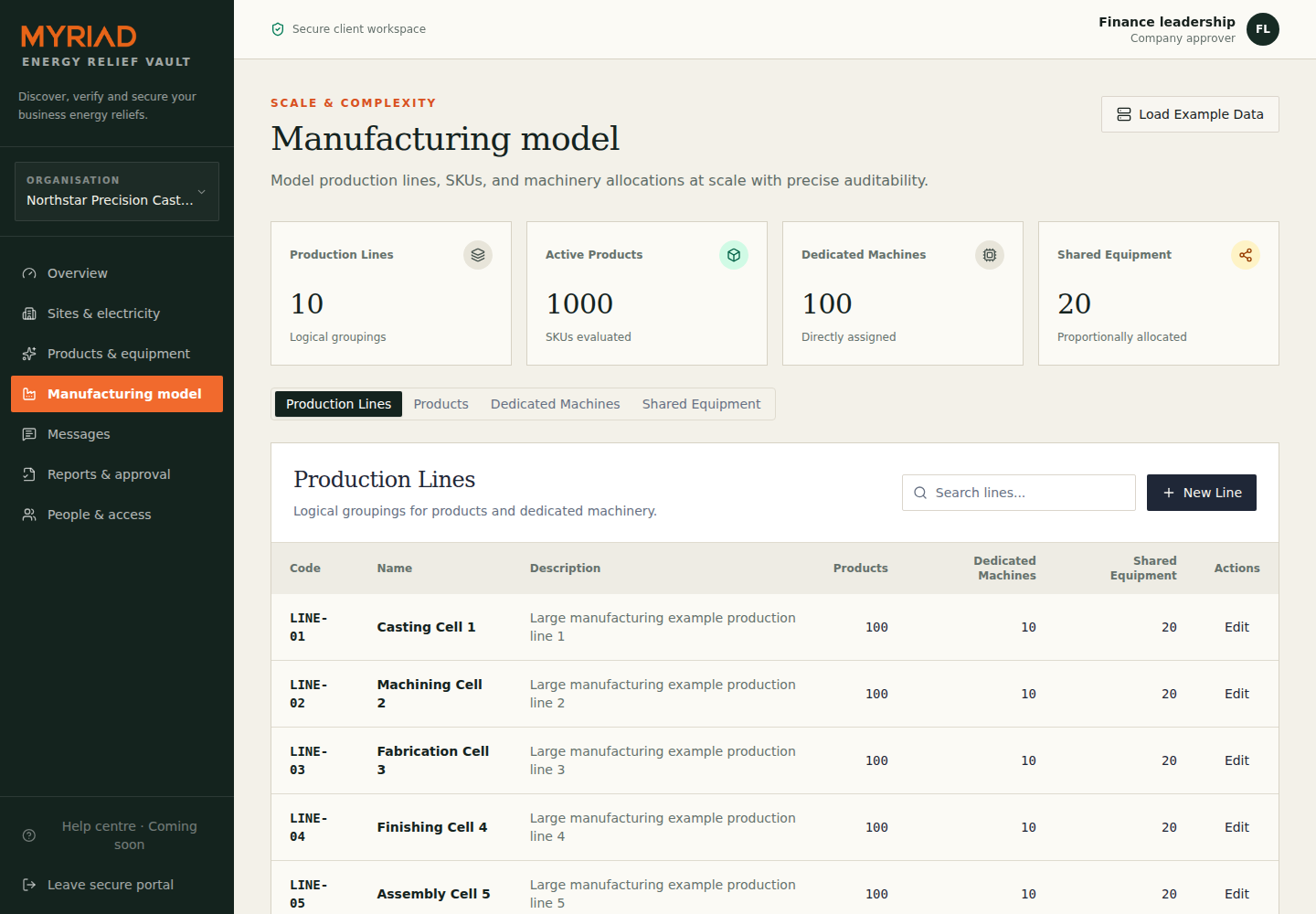Image resolution: width=1316 pixels, height=914 pixels.
Task: Click the Fabrication Cell 3 name
Action: 433,760
